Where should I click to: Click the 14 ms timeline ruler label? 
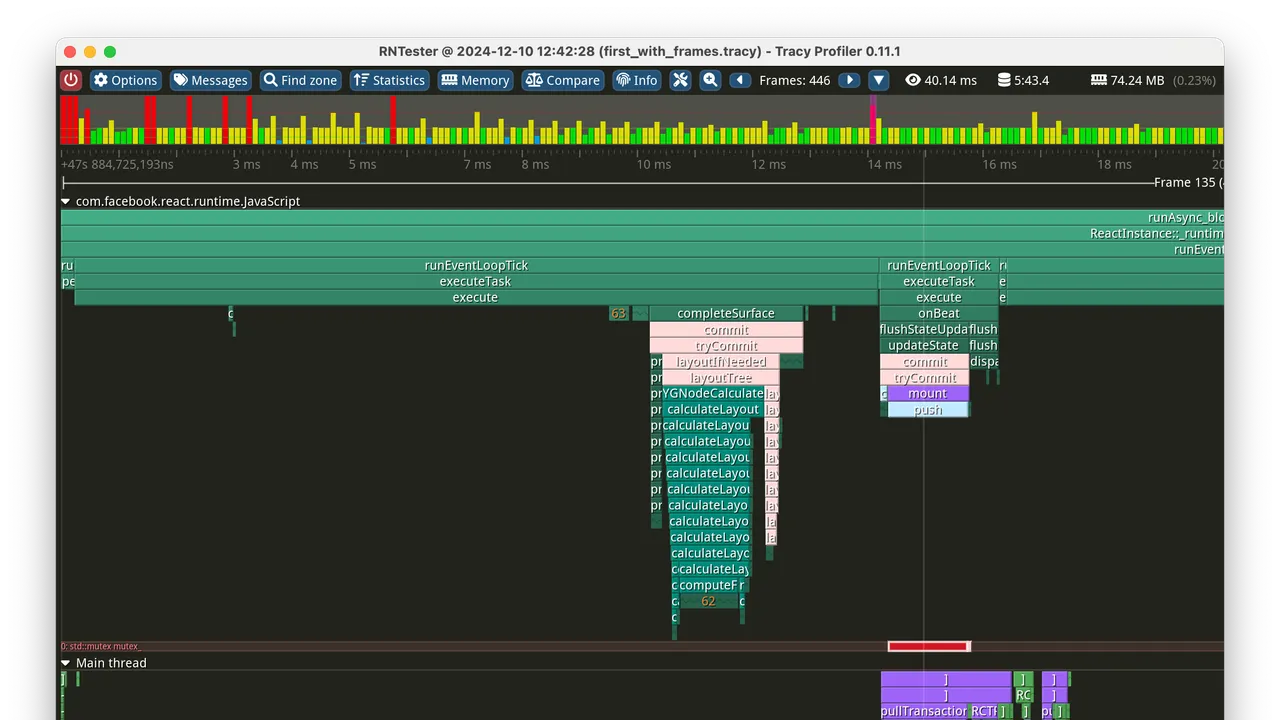click(884, 164)
